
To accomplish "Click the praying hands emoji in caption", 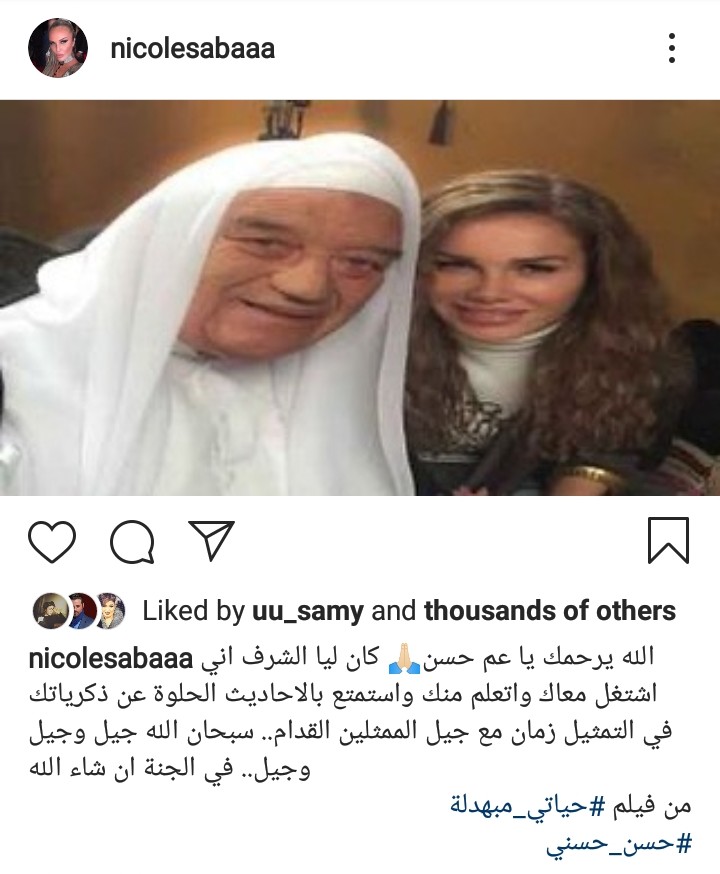I will pyautogui.click(x=404, y=658).
